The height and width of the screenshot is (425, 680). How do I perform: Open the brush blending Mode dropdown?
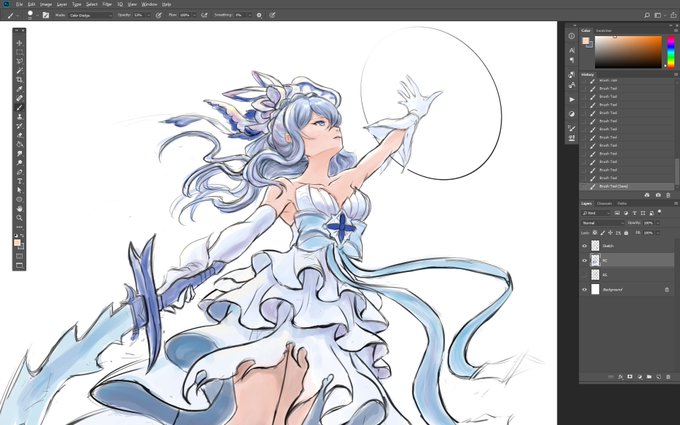point(91,15)
